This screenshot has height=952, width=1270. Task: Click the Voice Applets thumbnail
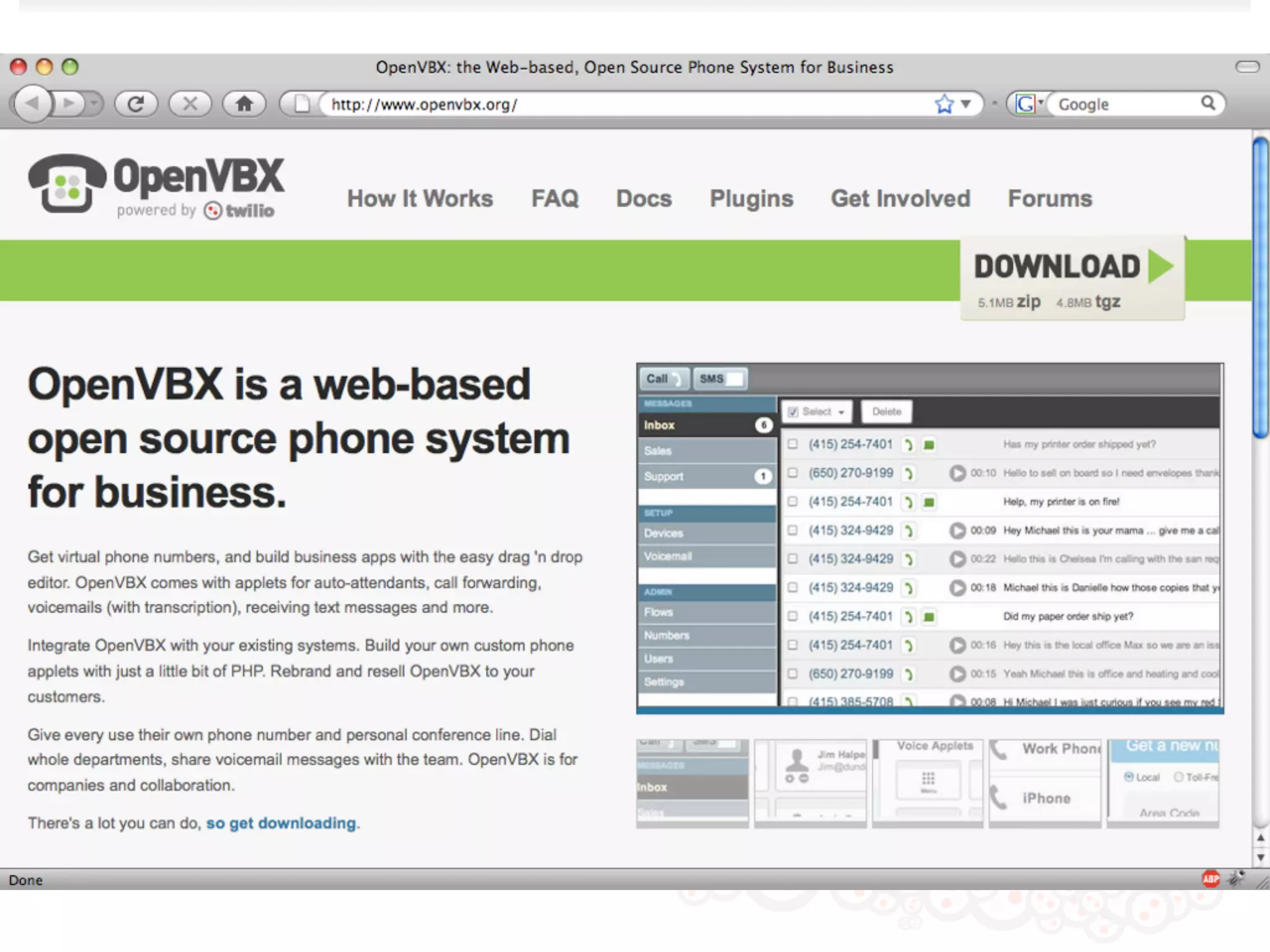coord(927,782)
